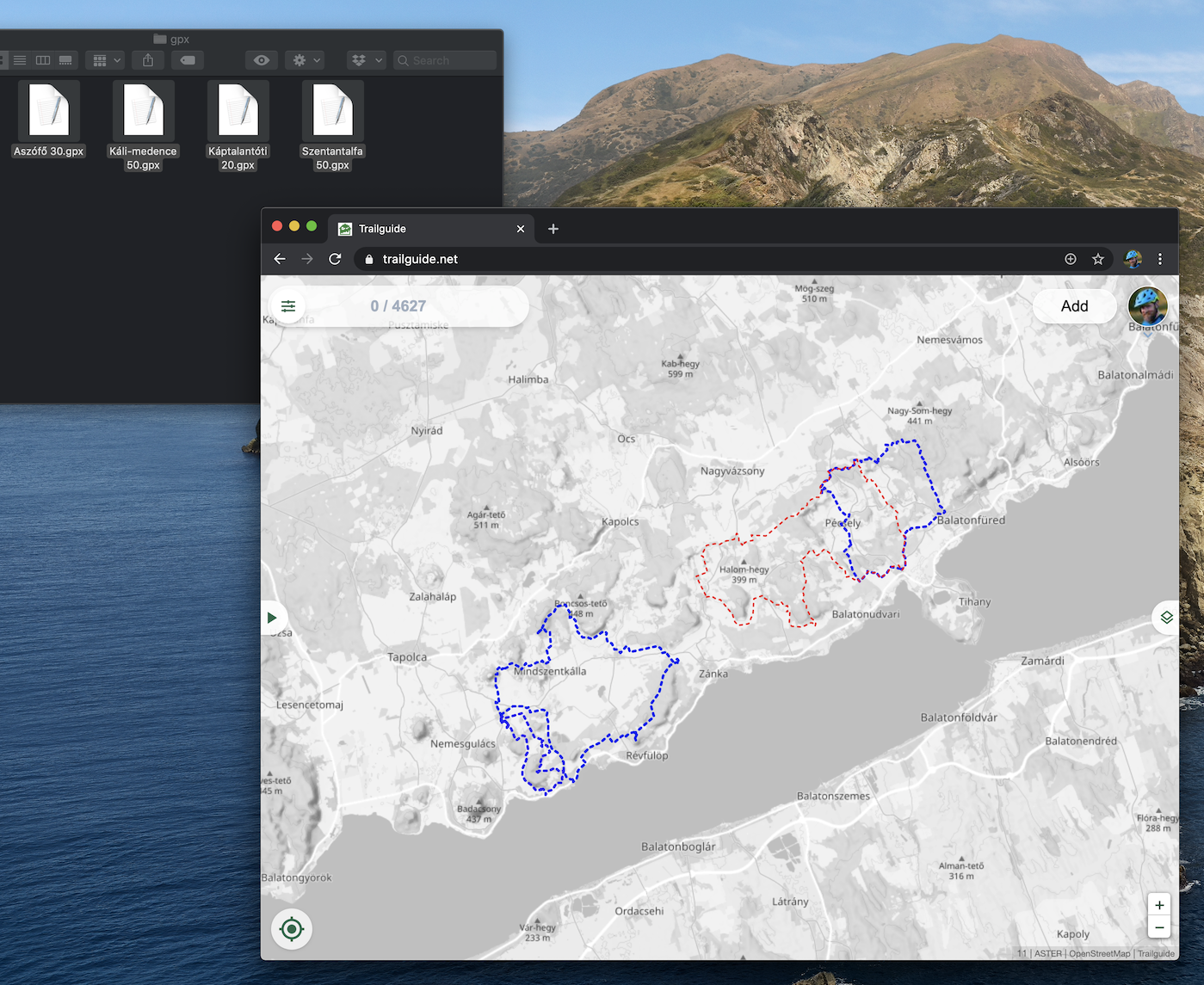The image size is (1204, 985).
Task: Zoom out on the map
Action: pyautogui.click(x=1159, y=927)
